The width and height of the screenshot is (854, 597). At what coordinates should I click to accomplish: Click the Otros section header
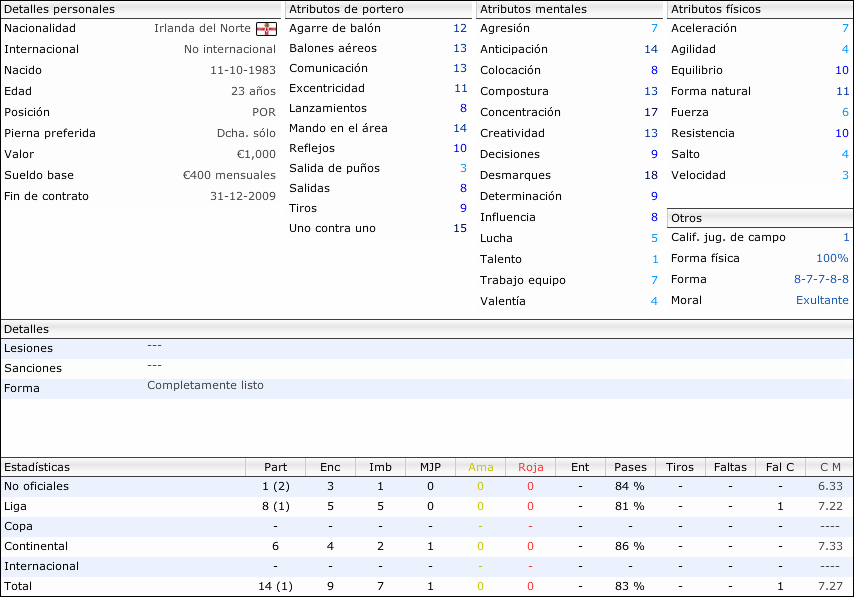point(760,218)
